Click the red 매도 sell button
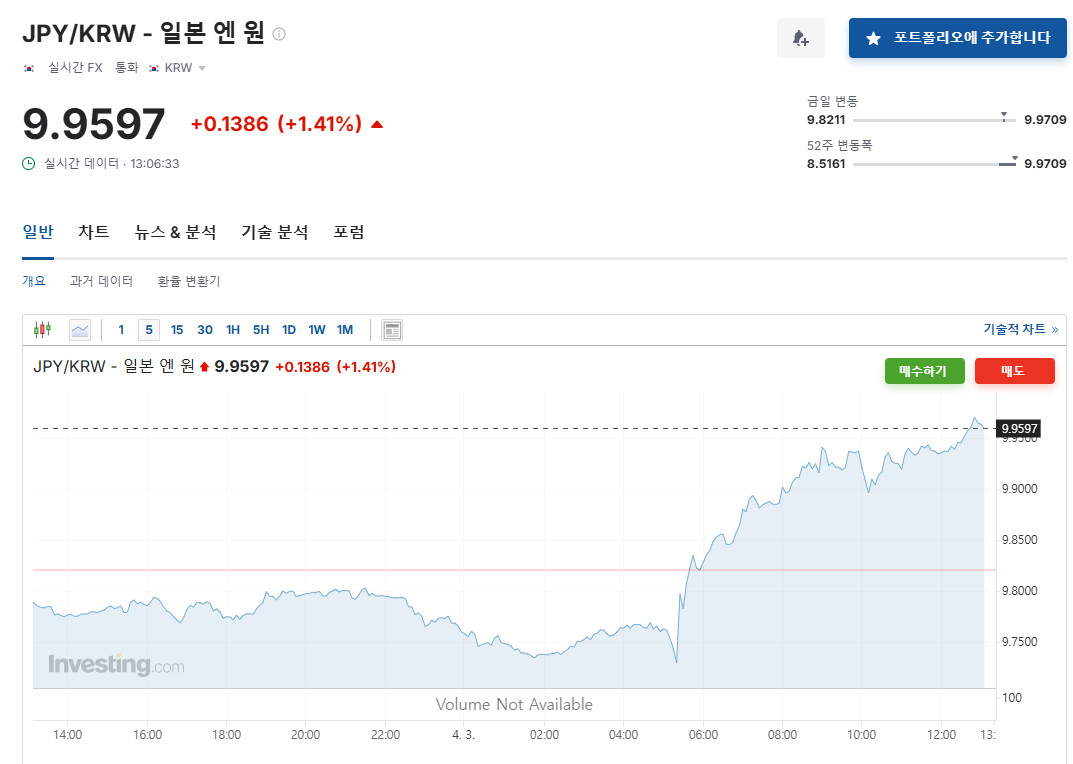 [1014, 371]
